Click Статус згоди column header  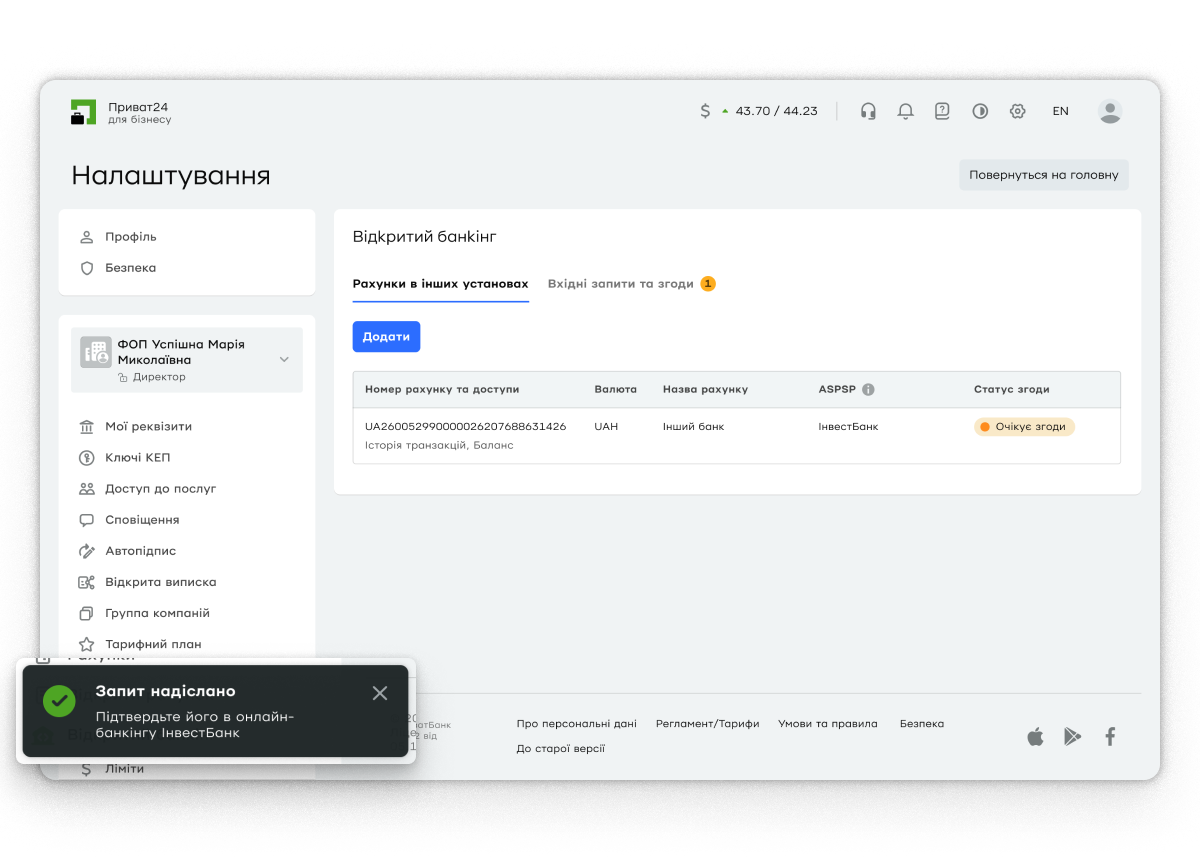(x=1012, y=389)
